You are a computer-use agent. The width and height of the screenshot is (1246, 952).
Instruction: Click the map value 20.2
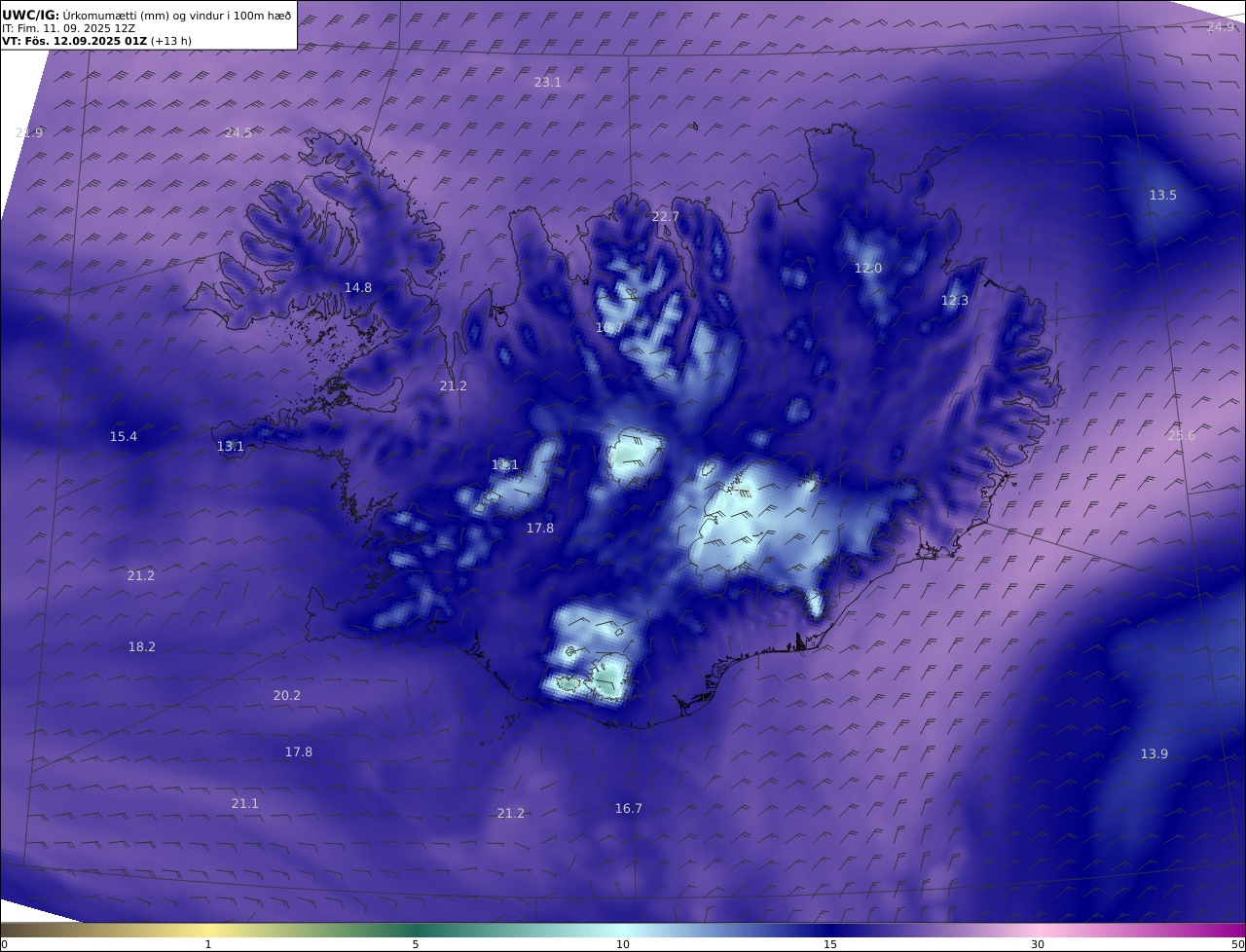pos(287,695)
